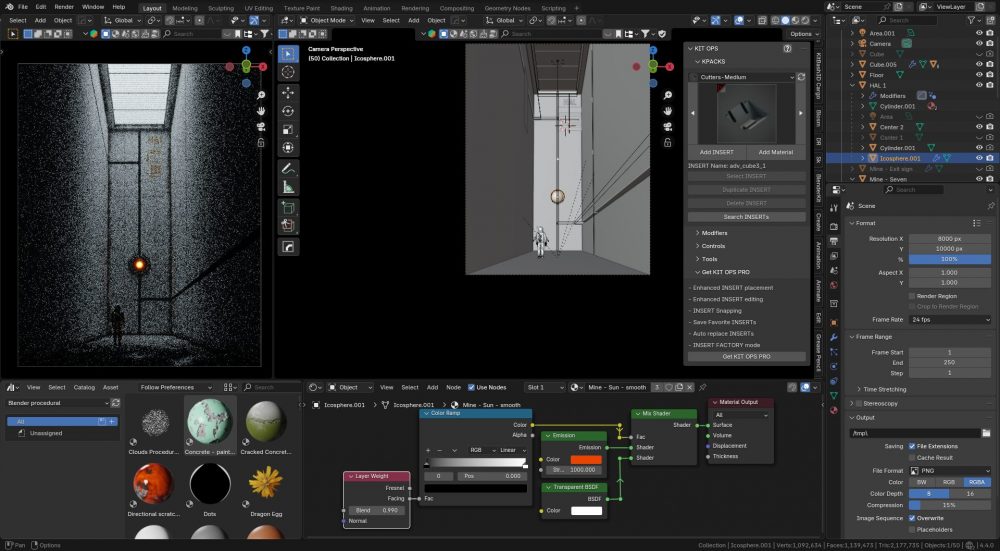Select the RGBA color mode button
This screenshot has height=551, width=1000.
(977, 482)
